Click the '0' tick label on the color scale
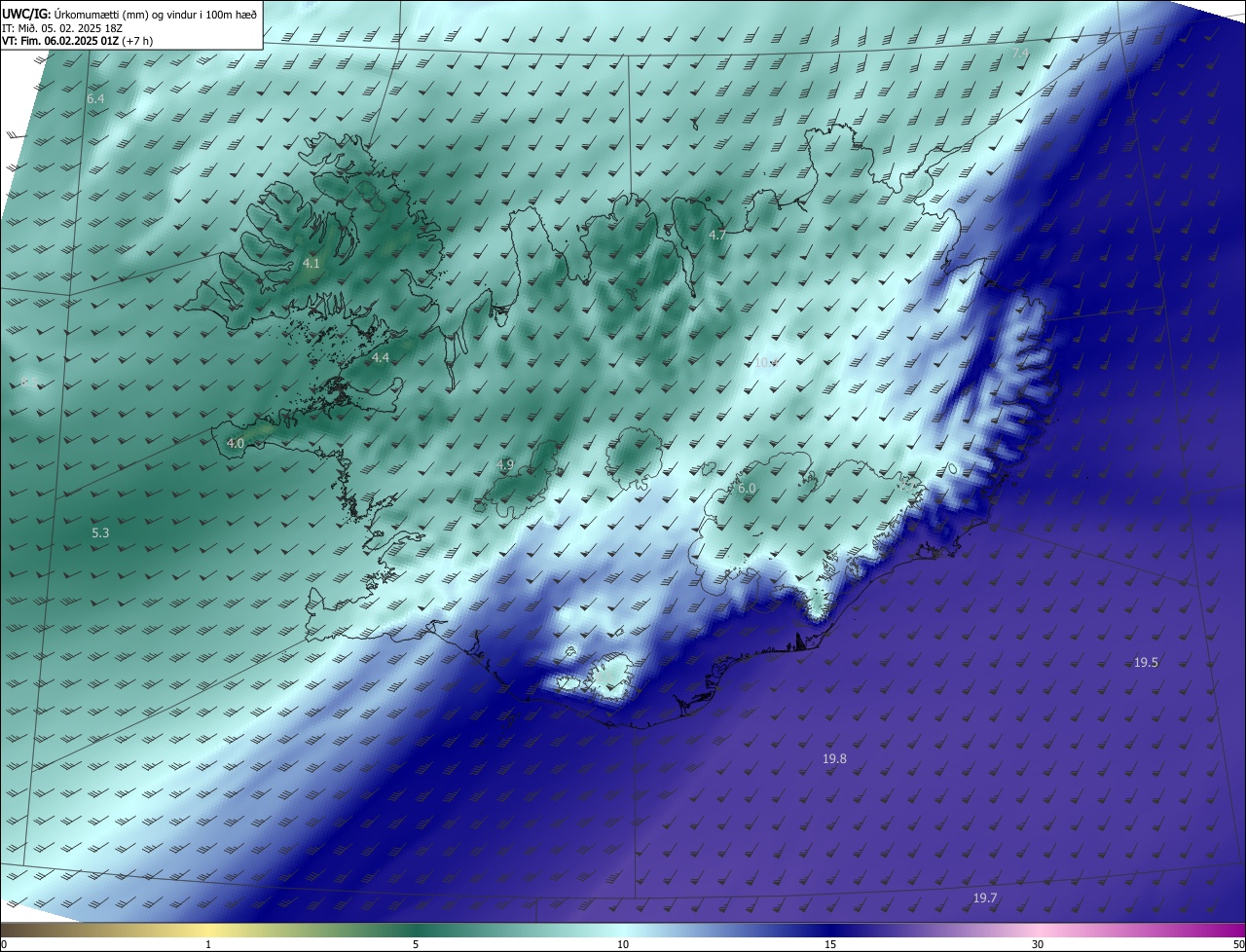Screen dimensions: 1246x952 [4, 944]
